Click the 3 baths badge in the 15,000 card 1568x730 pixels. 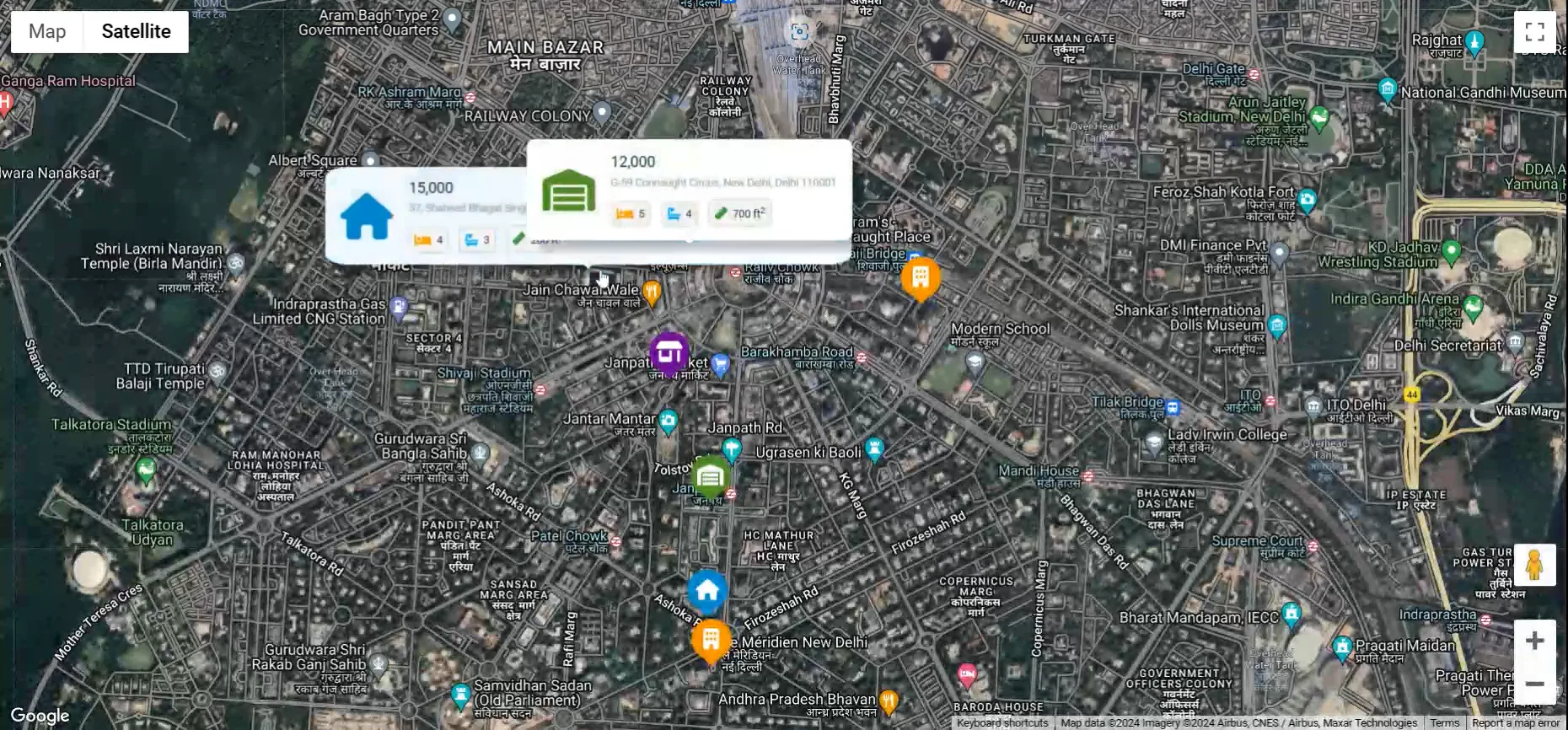476,240
